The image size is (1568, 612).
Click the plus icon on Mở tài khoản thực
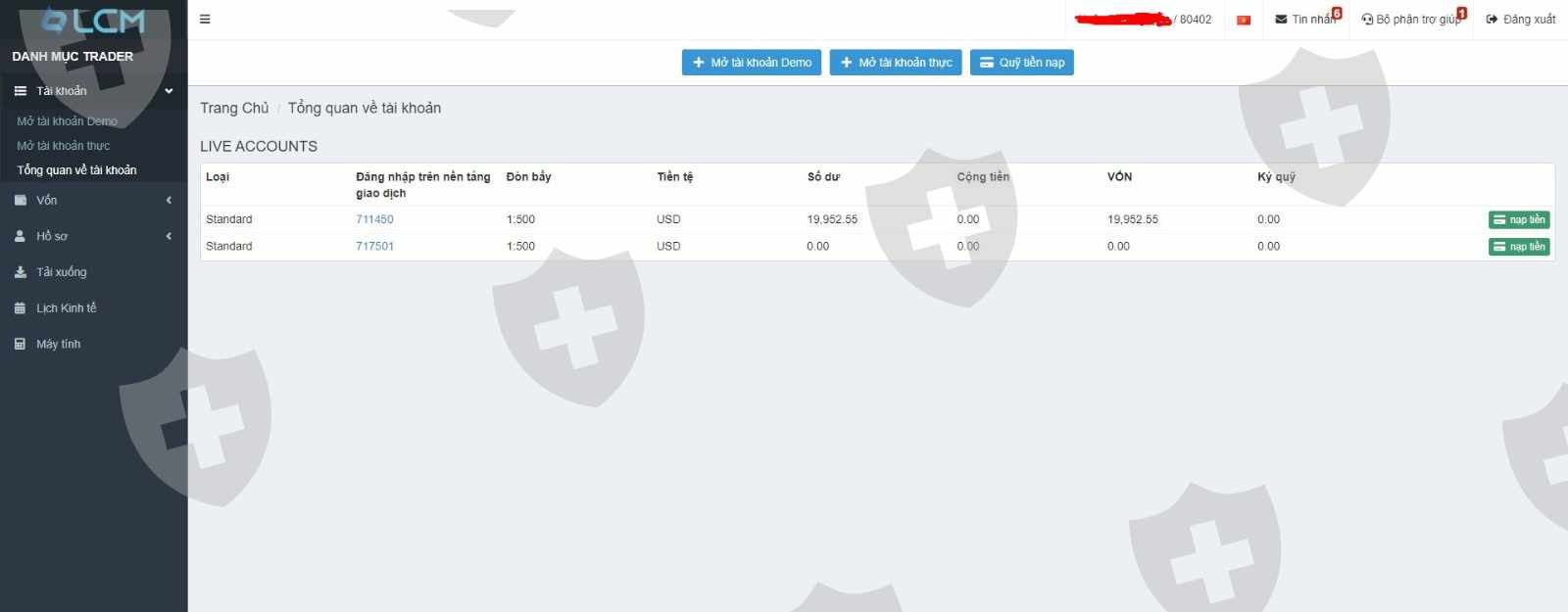pos(847,63)
